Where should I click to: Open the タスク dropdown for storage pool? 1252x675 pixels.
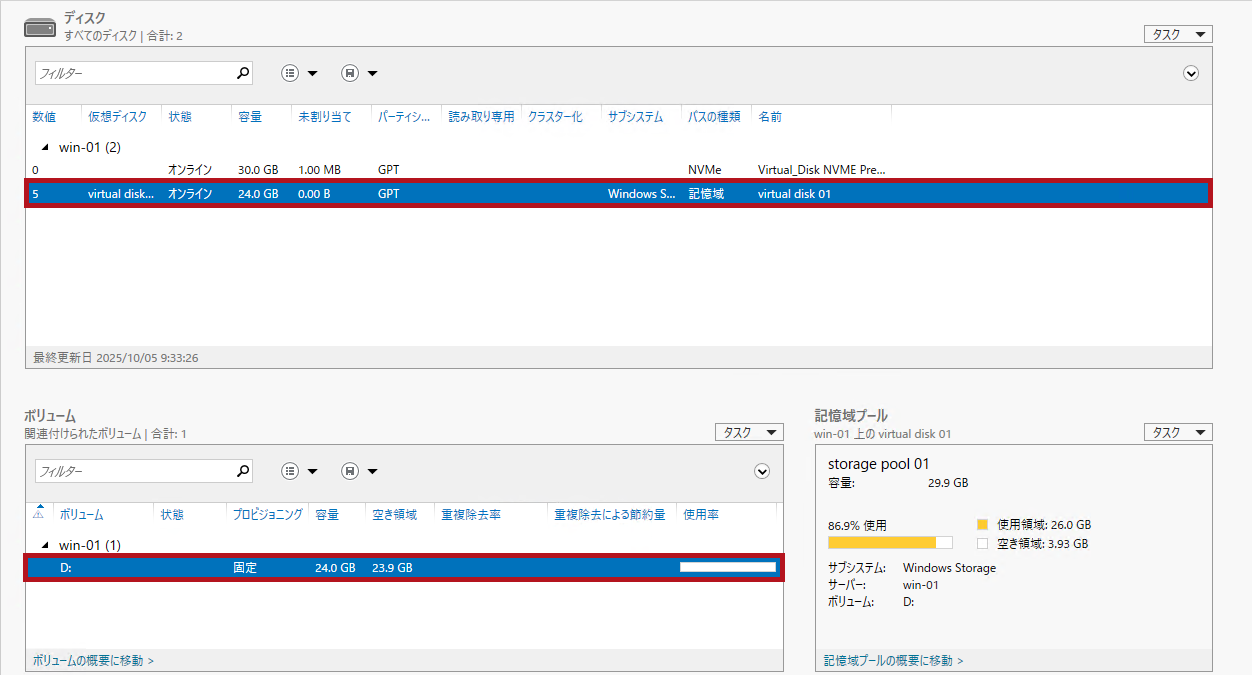point(1178,432)
